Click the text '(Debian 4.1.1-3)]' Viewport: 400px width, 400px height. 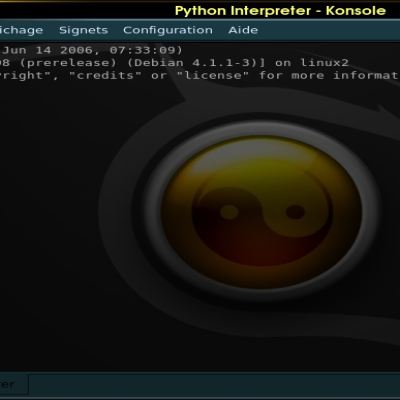197,63
